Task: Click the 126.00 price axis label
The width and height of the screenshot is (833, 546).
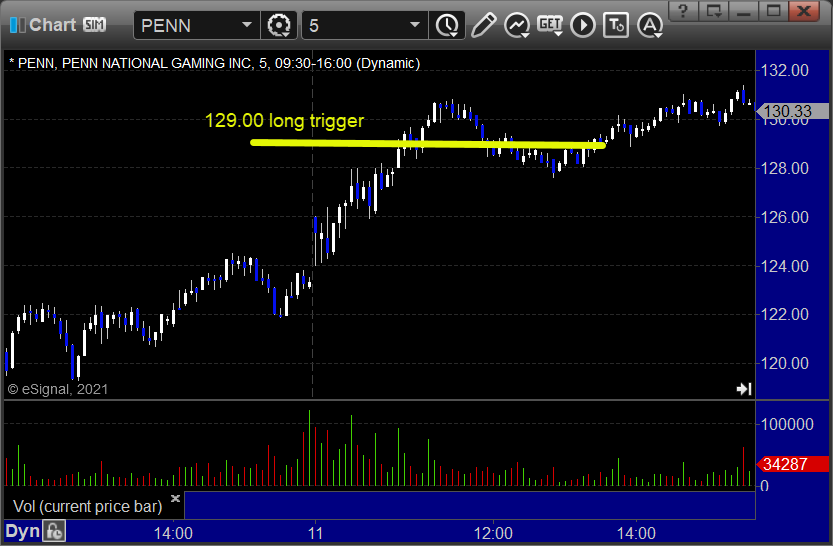Action: click(x=785, y=217)
